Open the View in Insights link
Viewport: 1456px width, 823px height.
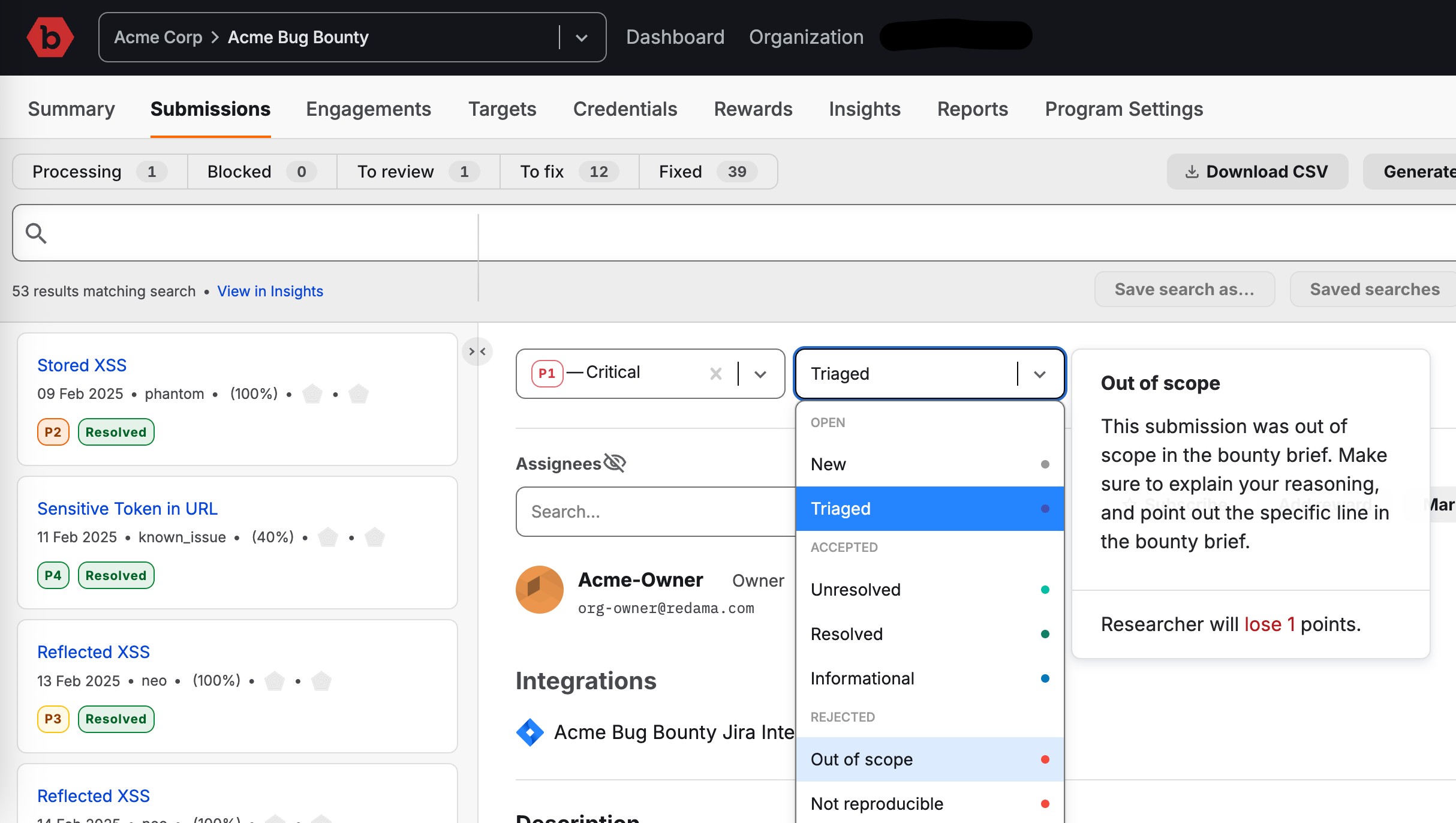(x=270, y=291)
